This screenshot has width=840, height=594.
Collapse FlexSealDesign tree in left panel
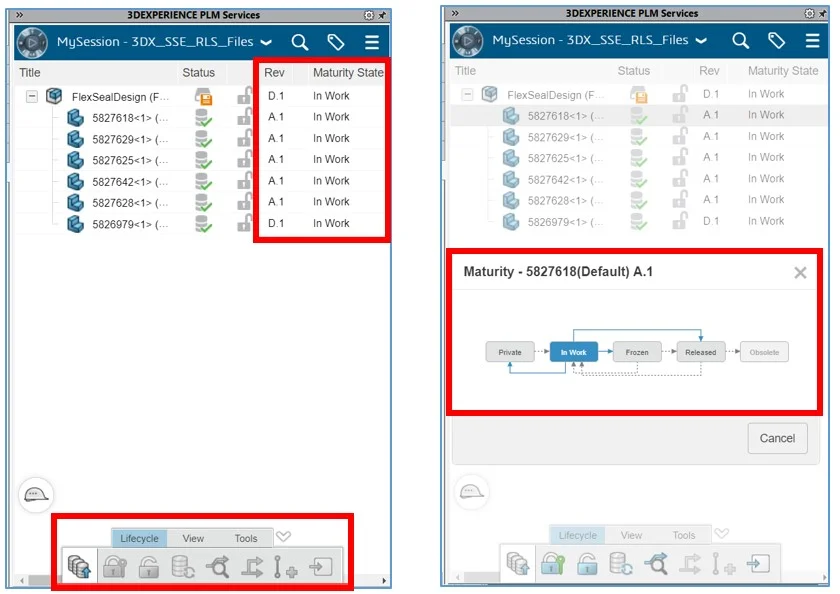[x=32, y=96]
